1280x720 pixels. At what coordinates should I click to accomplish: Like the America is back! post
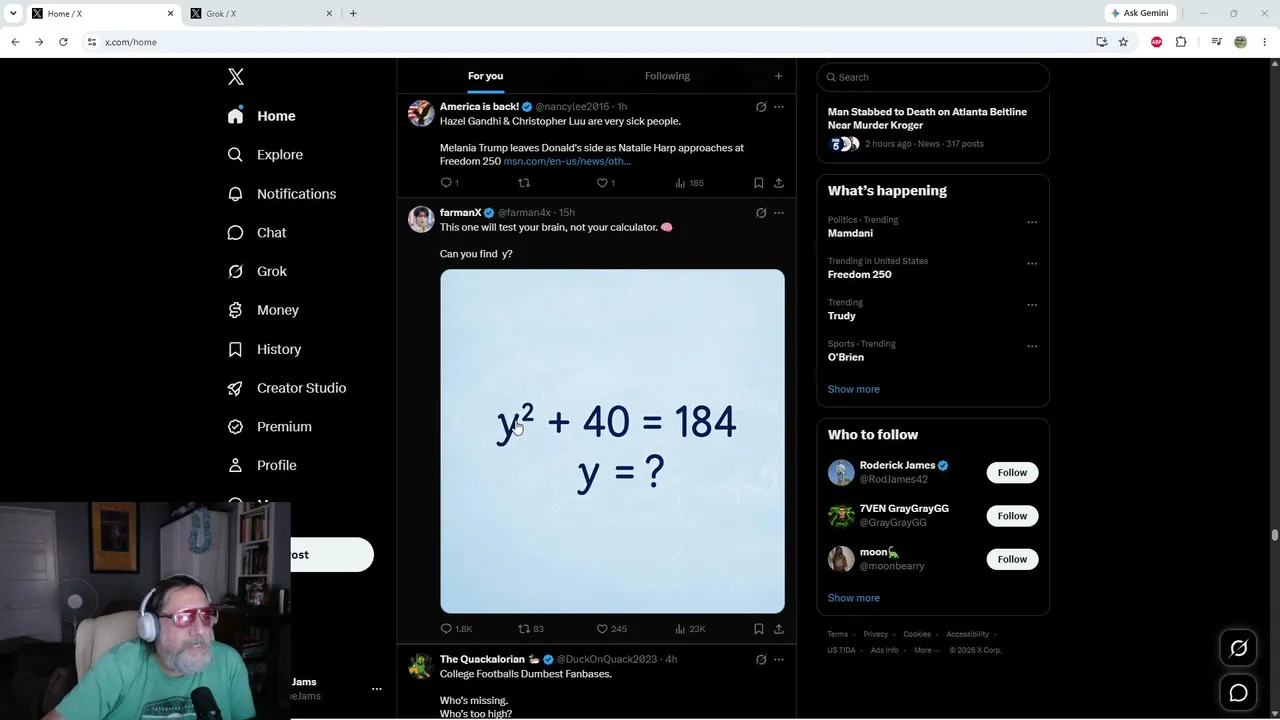click(x=605, y=183)
